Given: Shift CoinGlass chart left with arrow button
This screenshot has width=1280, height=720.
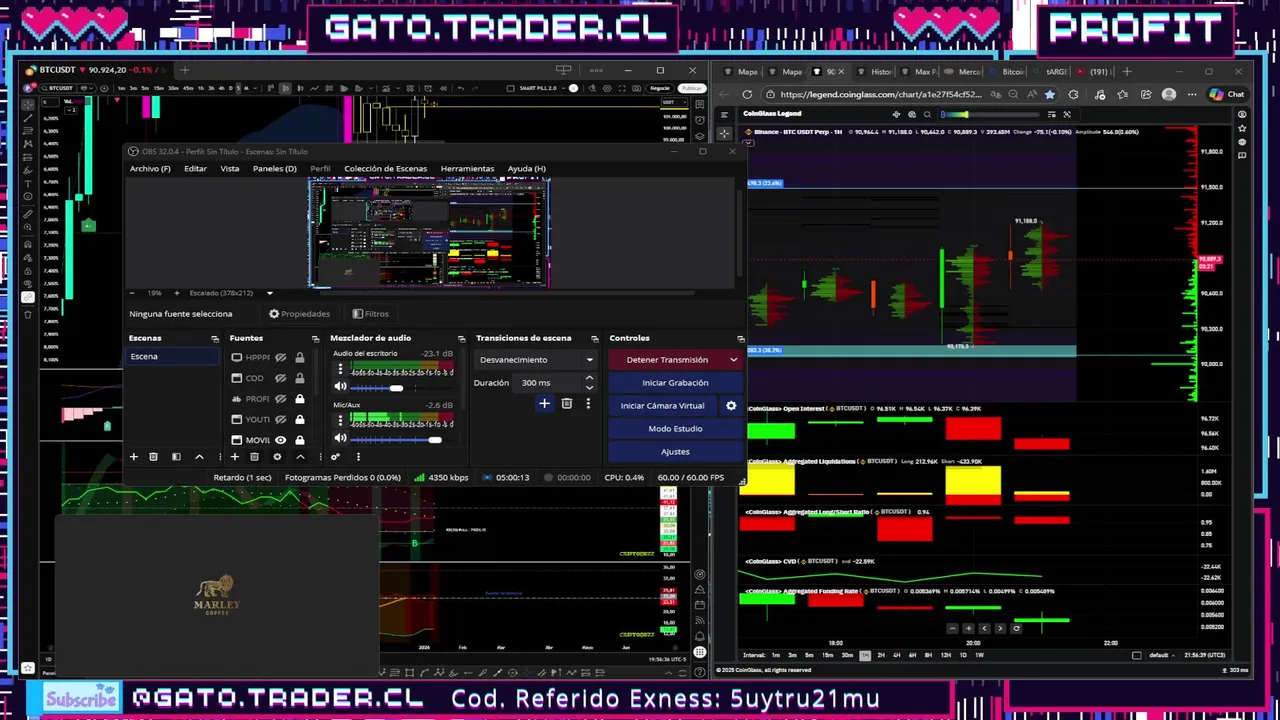Looking at the screenshot, I should (x=984, y=628).
